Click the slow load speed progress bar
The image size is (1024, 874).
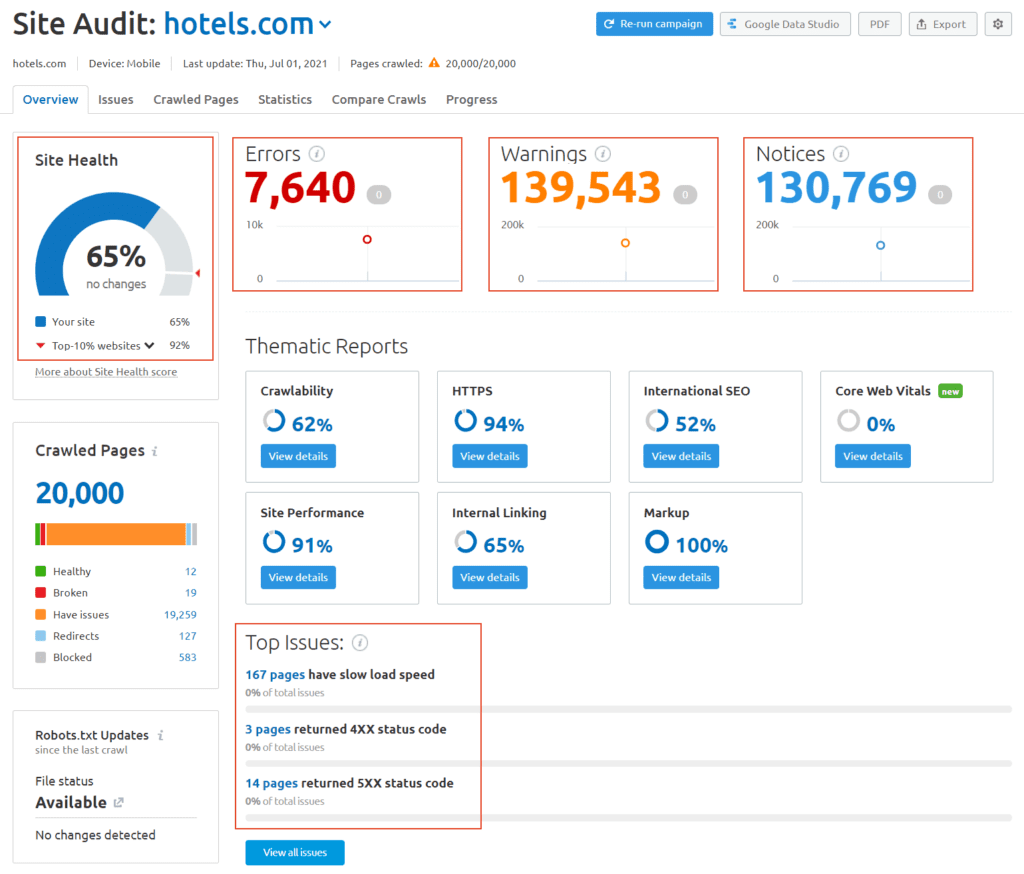coord(628,709)
